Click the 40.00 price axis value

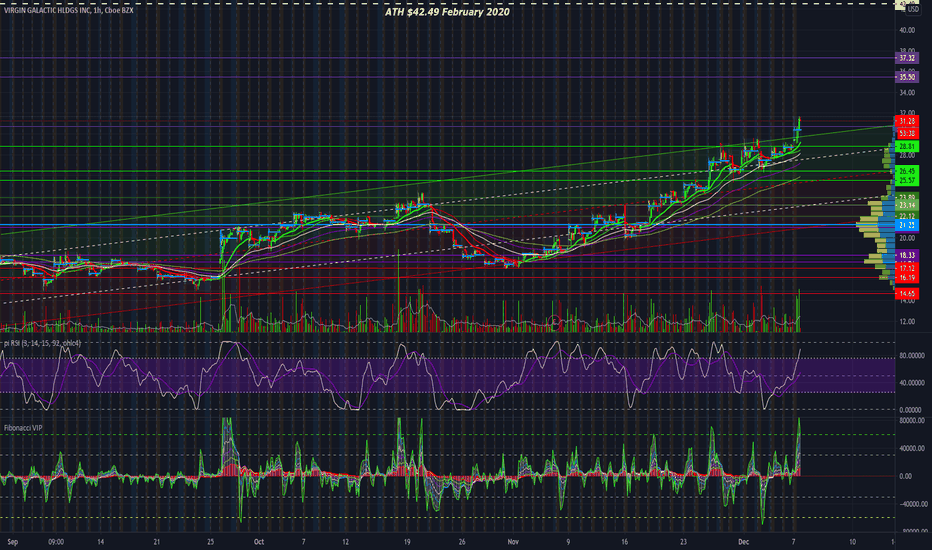(907, 30)
